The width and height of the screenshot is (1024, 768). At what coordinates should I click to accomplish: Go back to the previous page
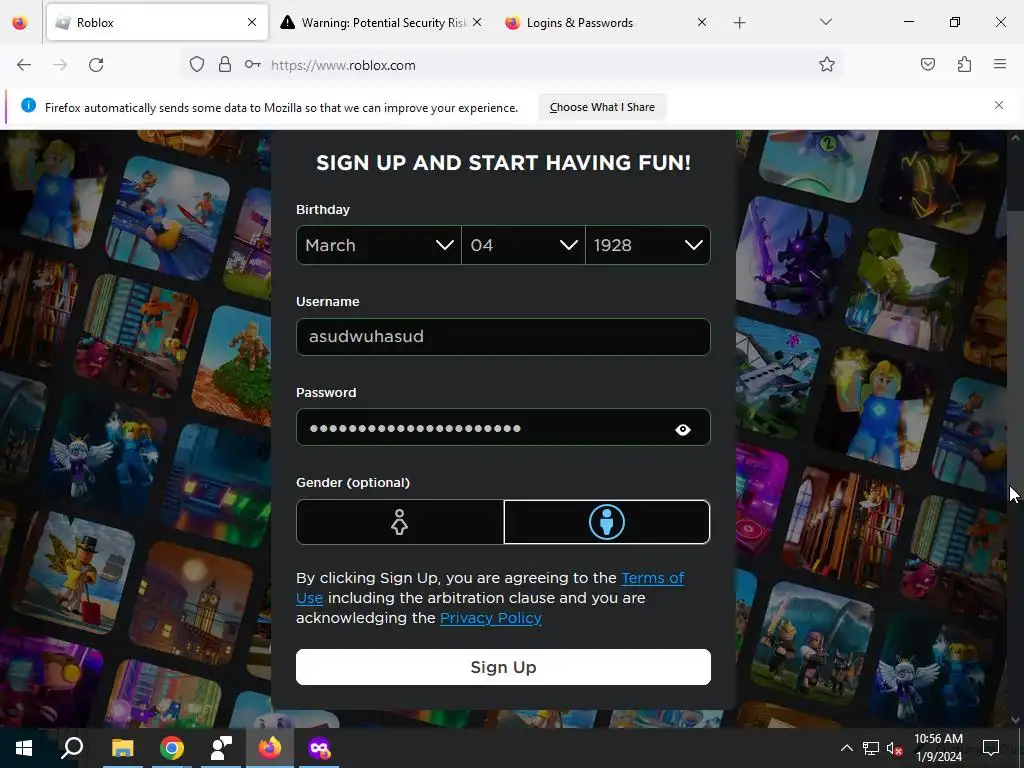coord(24,65)
